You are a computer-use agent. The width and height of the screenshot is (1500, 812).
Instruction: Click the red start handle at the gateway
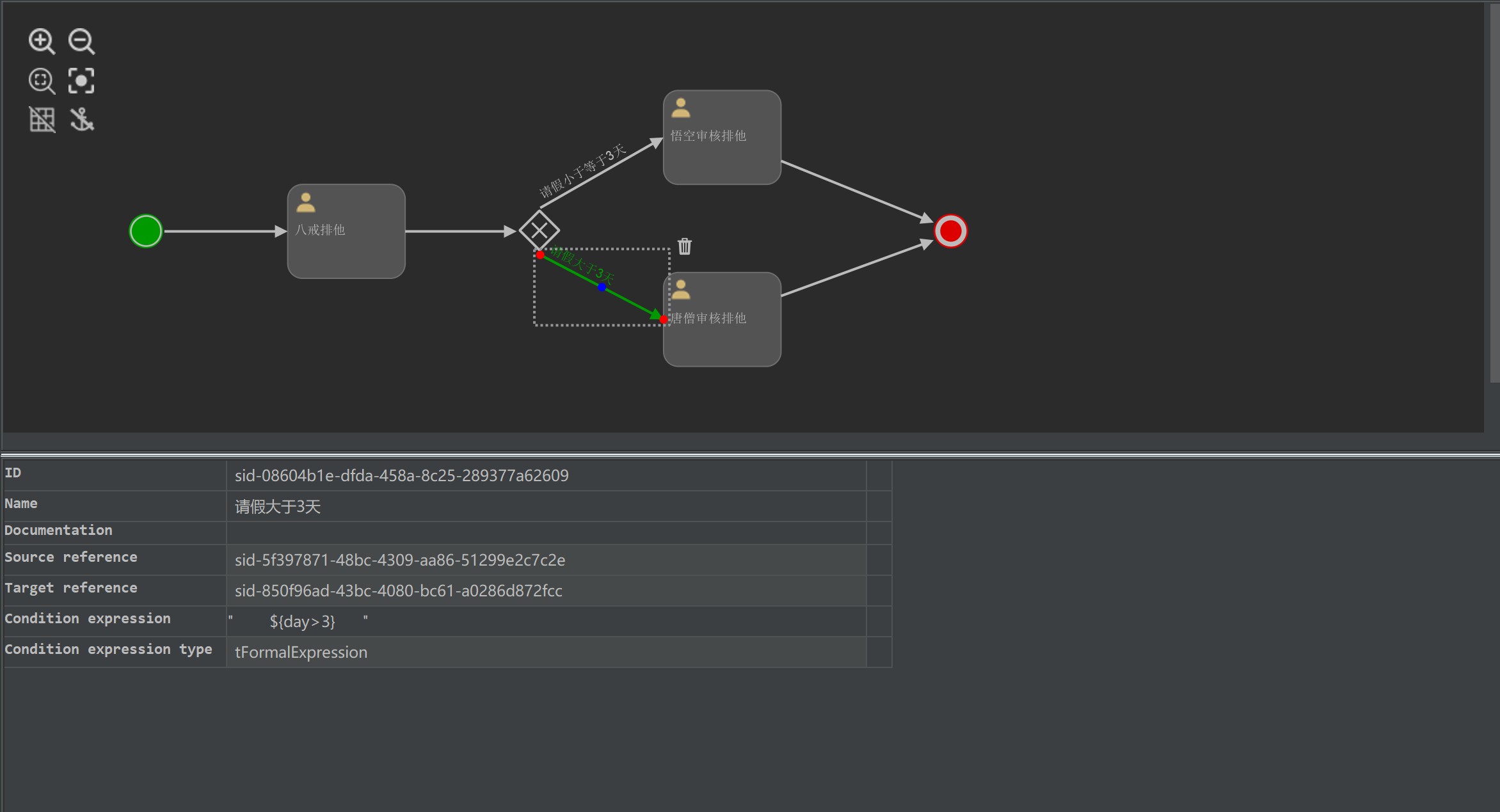coord(540,255)
